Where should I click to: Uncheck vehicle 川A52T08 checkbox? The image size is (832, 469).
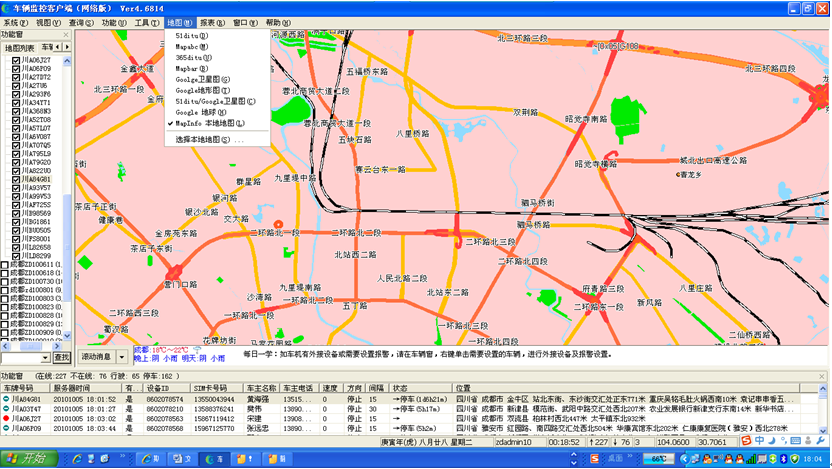click(x=16, y=119)
